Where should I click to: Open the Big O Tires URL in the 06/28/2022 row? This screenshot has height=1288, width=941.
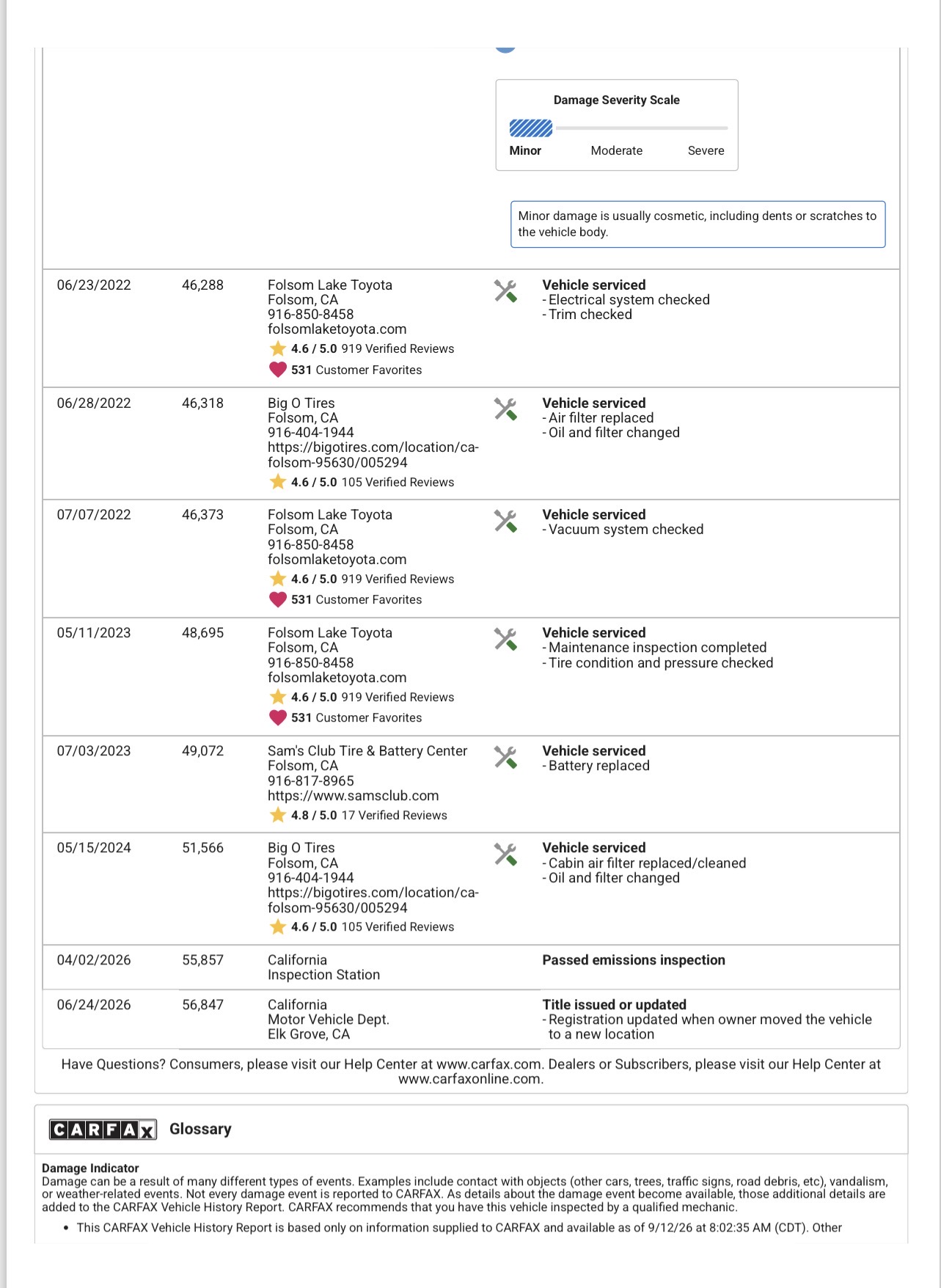373,455
